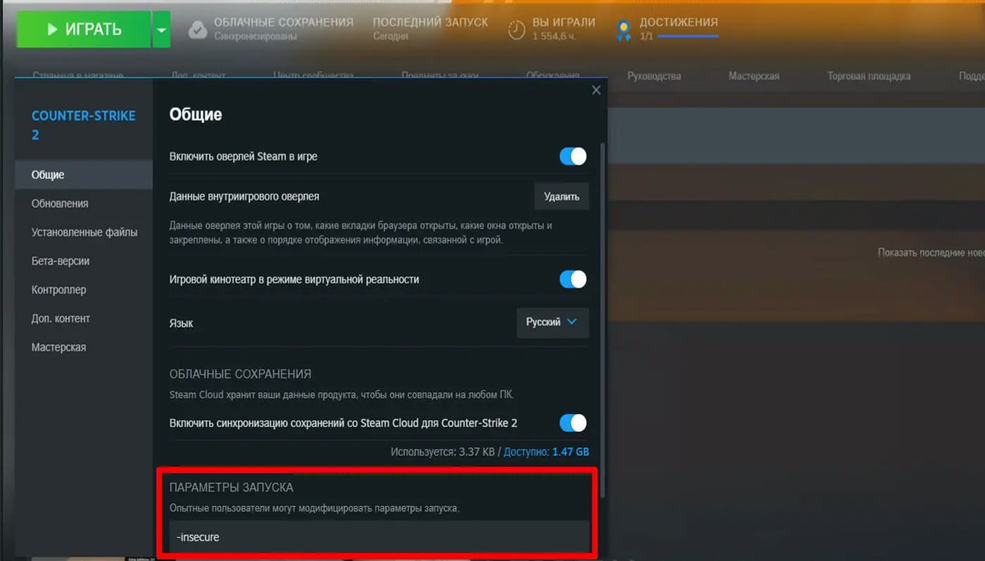Click COUNTER-STRIKE 2 title in sidebar
985x561 pixels.
click(84, 125)
